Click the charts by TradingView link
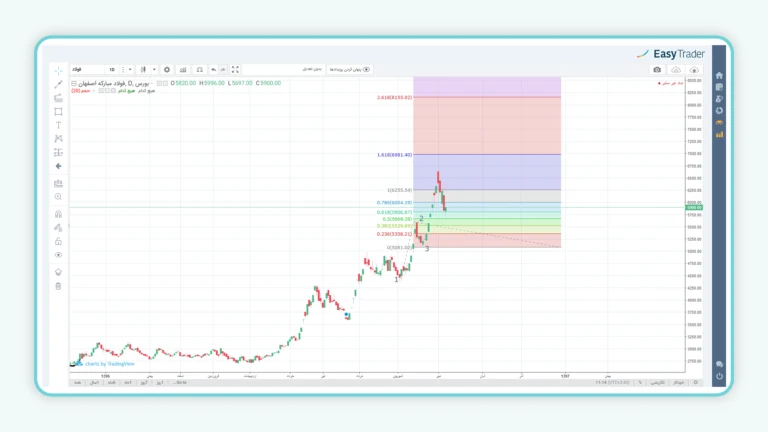The image size is (768, 432). pyautogui.click(x=110, y=364)
